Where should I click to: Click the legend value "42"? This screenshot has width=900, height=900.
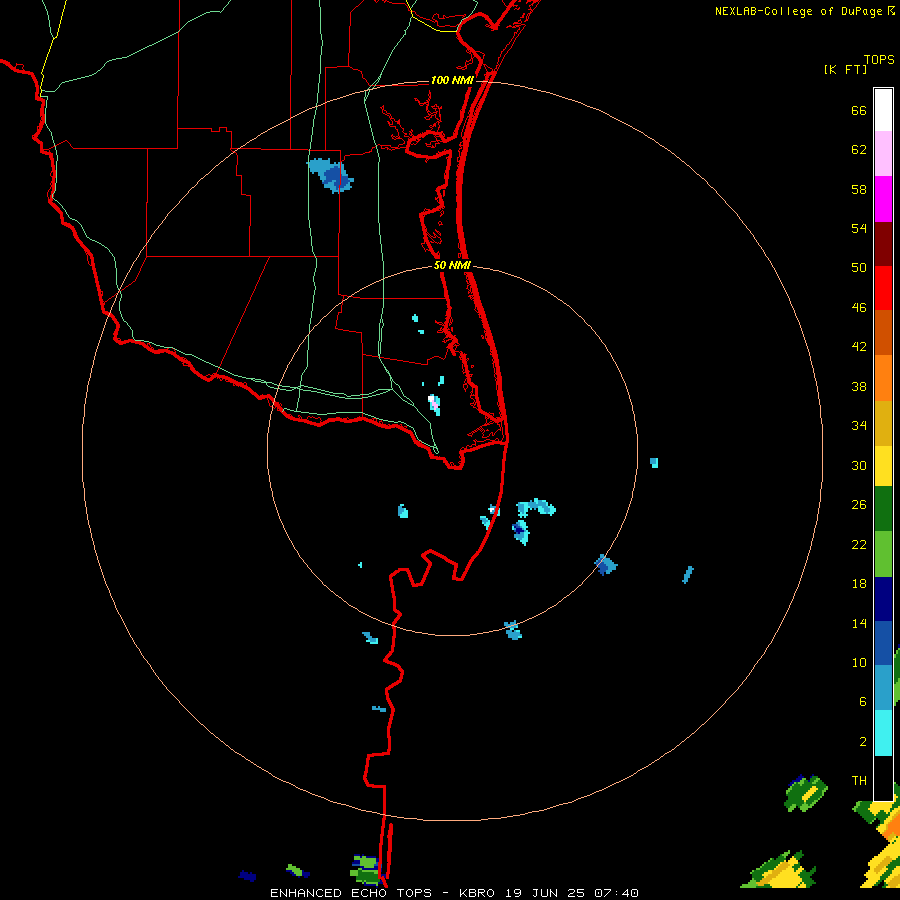coord(859,347)
